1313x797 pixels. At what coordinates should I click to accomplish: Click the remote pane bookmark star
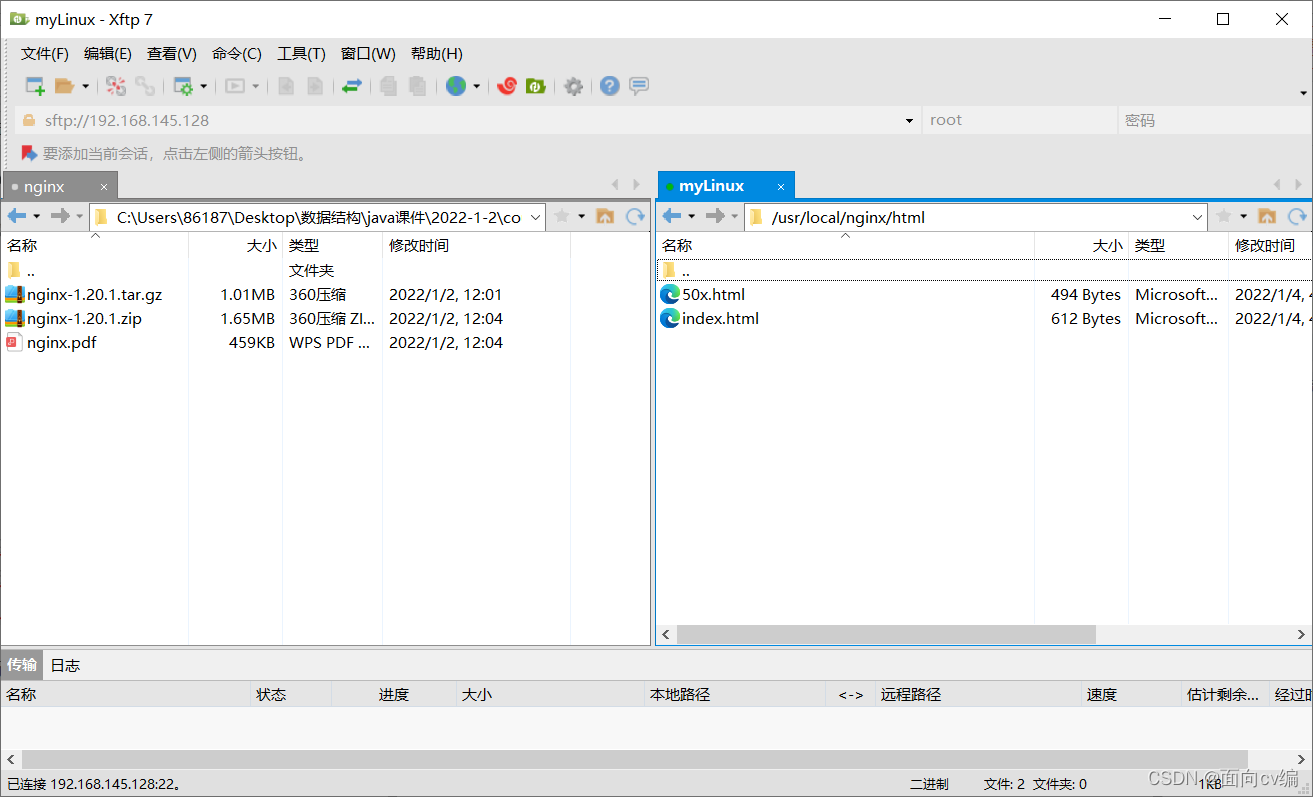(x=1223, y=216)
